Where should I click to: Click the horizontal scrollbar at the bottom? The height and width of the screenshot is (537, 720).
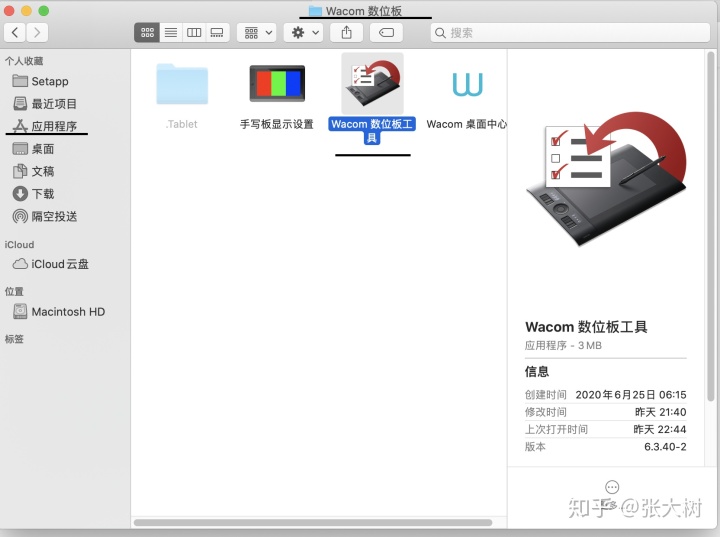click(313, 523)
